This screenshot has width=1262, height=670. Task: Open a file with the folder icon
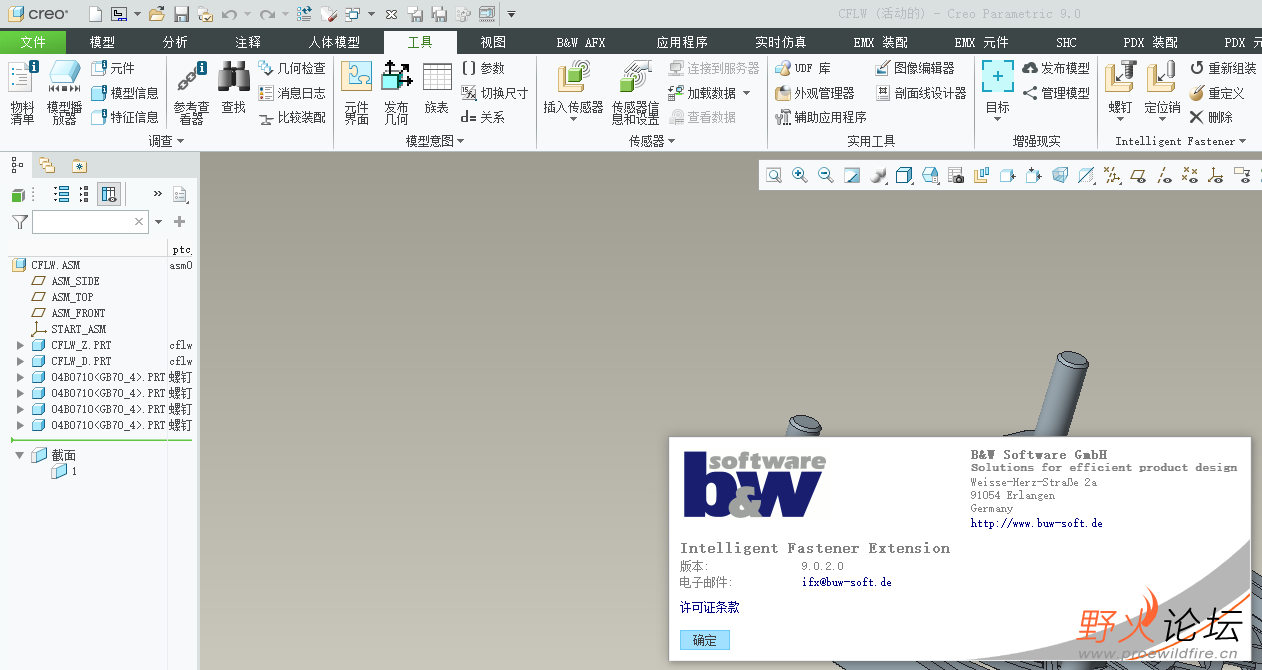[x=156, y=14]
